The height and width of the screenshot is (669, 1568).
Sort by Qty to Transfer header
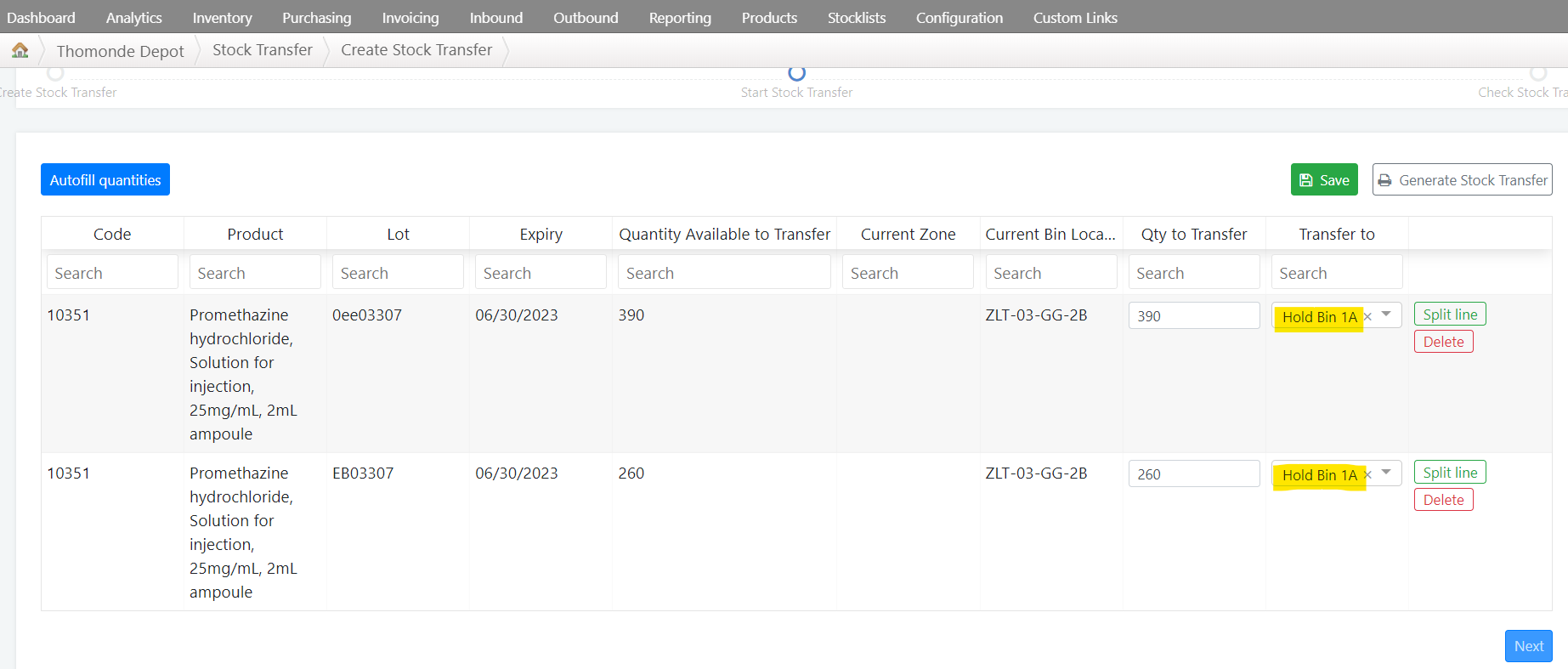pos(1194,234)
